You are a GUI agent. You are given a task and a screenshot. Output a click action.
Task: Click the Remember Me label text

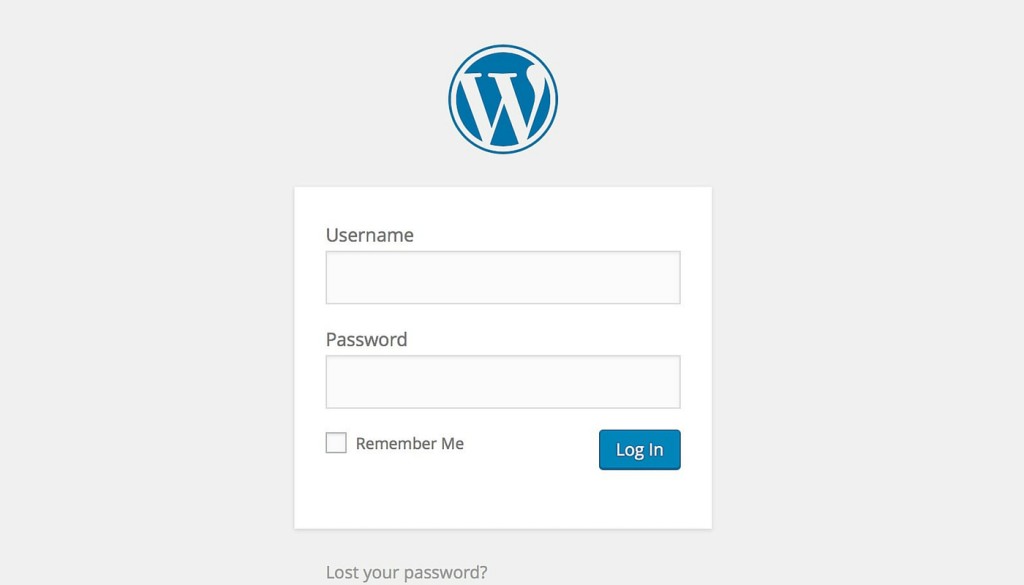(x=409, y=443)
